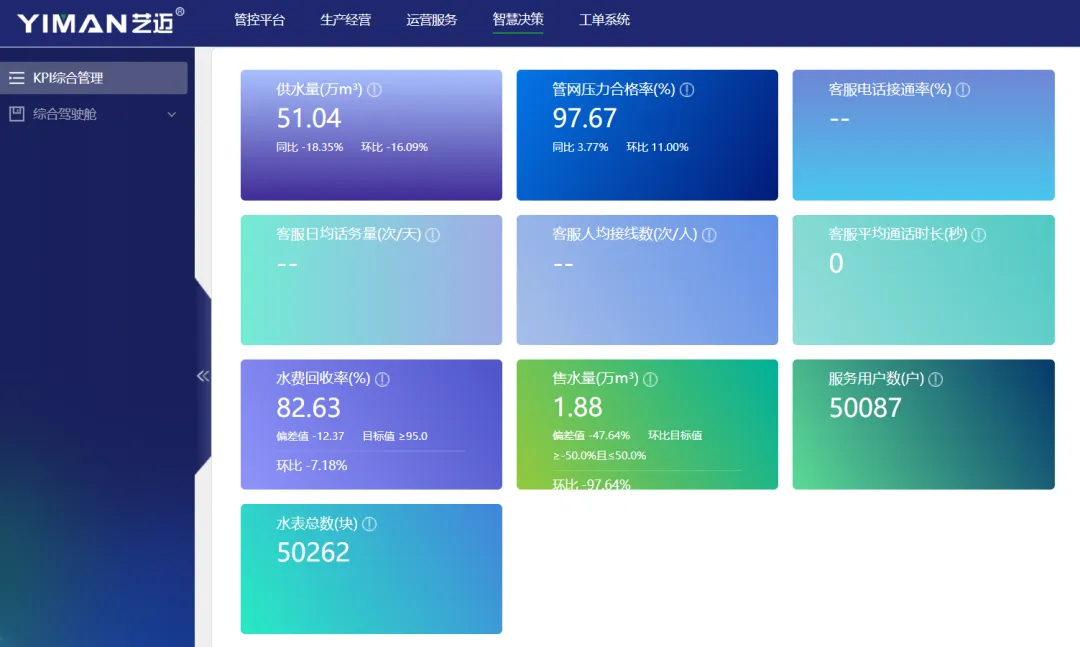Click info icon next to 客服电话接通率(%)
The height and width of the screenshot is (647, 1080).
(x=963, y=90)
